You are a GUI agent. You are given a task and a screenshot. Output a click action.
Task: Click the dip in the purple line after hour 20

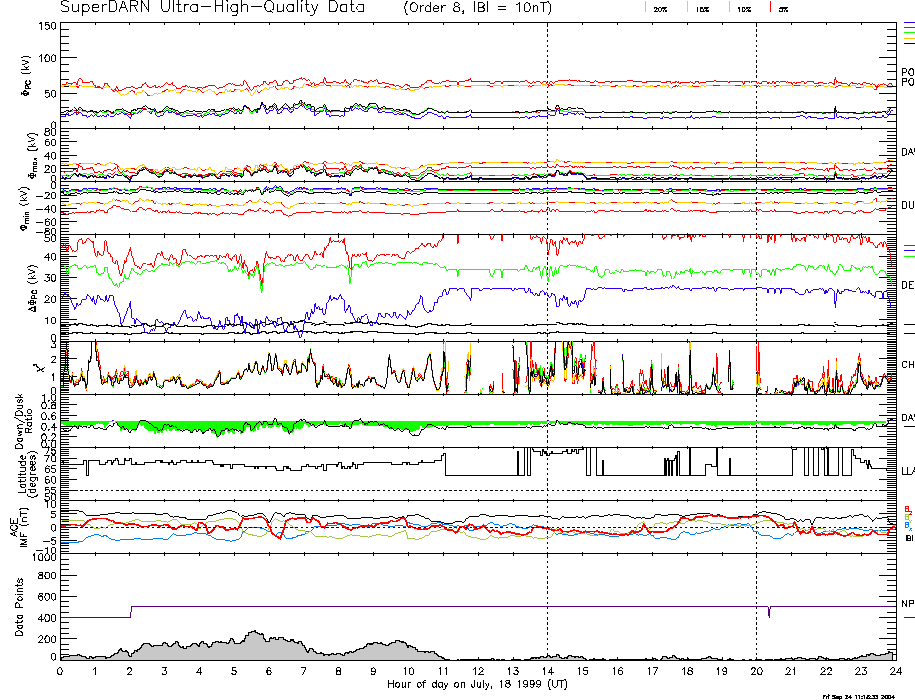(769, 614)
